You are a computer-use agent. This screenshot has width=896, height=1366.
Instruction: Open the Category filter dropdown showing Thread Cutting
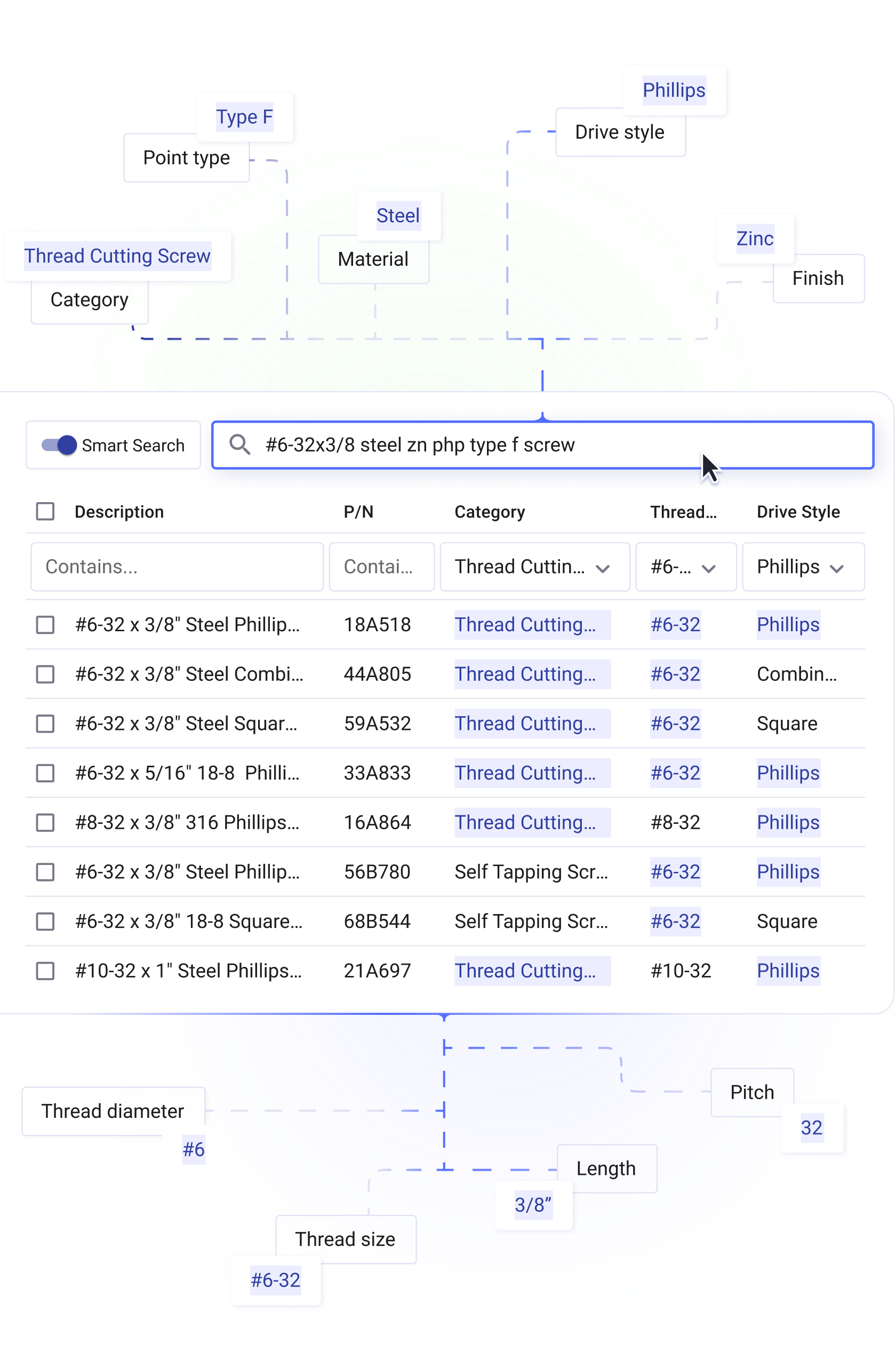pos(534,567)
